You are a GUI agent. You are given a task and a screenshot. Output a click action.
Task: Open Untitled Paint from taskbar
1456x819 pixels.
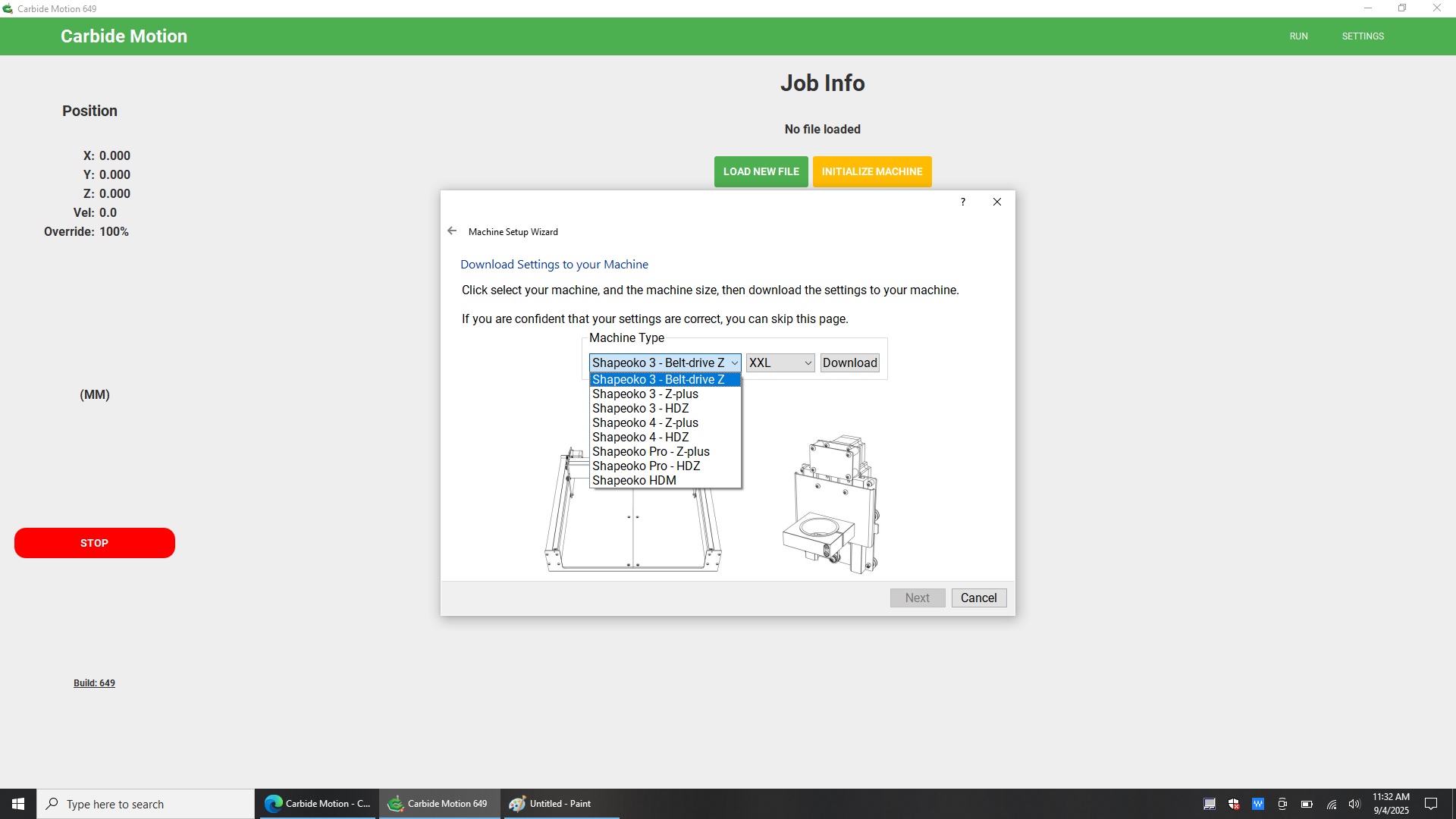coord(560,804)
